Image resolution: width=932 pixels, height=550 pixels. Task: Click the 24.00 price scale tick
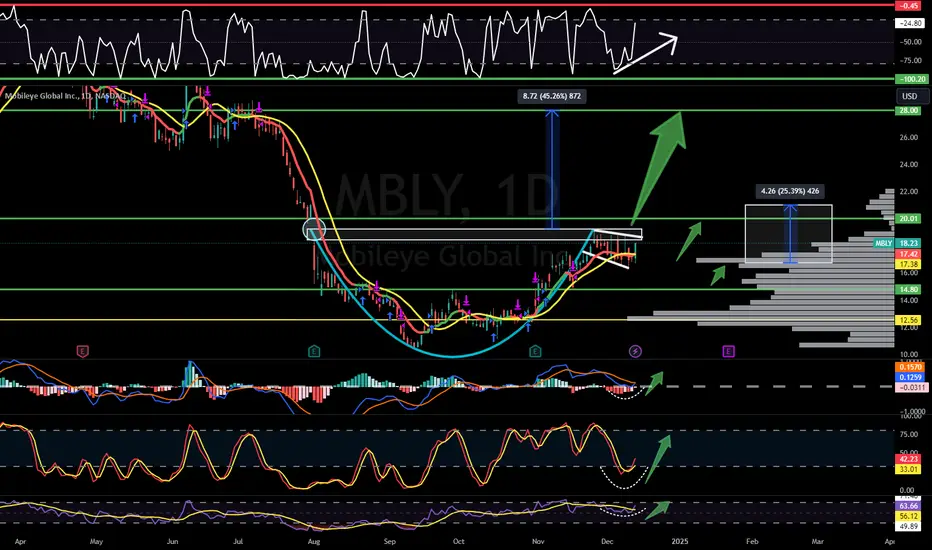coord(908,165)
